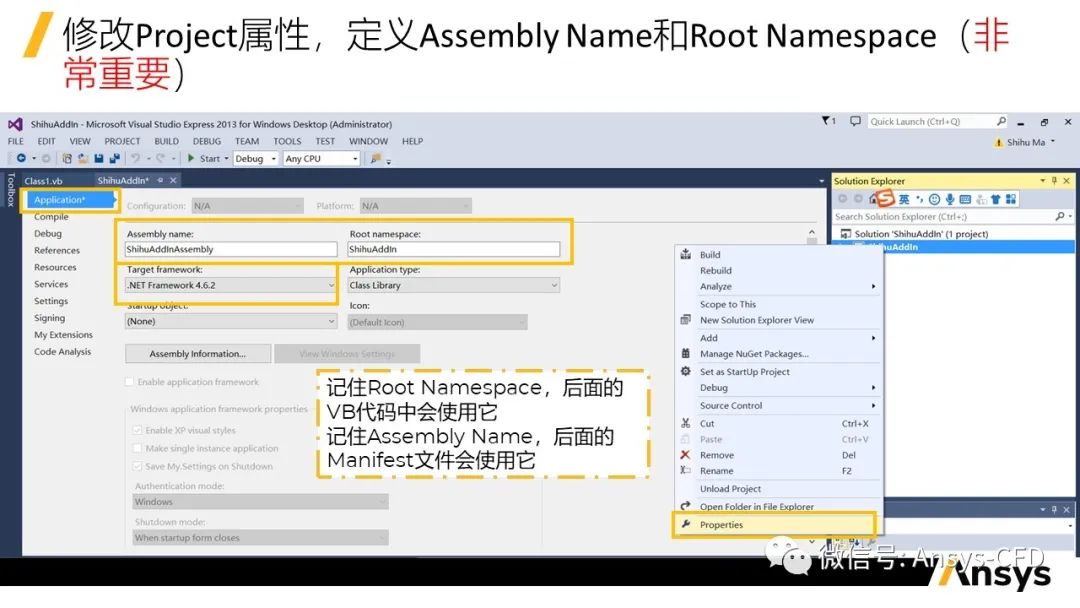The image size is (1080, 608).
Task: Toggle the Enable XP visual styles checkbox
Action: tap(137, 430)
